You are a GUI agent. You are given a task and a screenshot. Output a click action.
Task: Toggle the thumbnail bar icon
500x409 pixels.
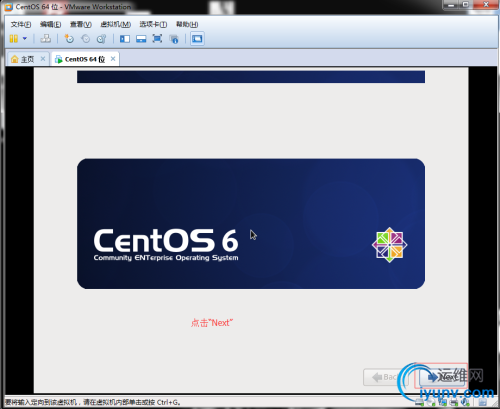point(141,39)
